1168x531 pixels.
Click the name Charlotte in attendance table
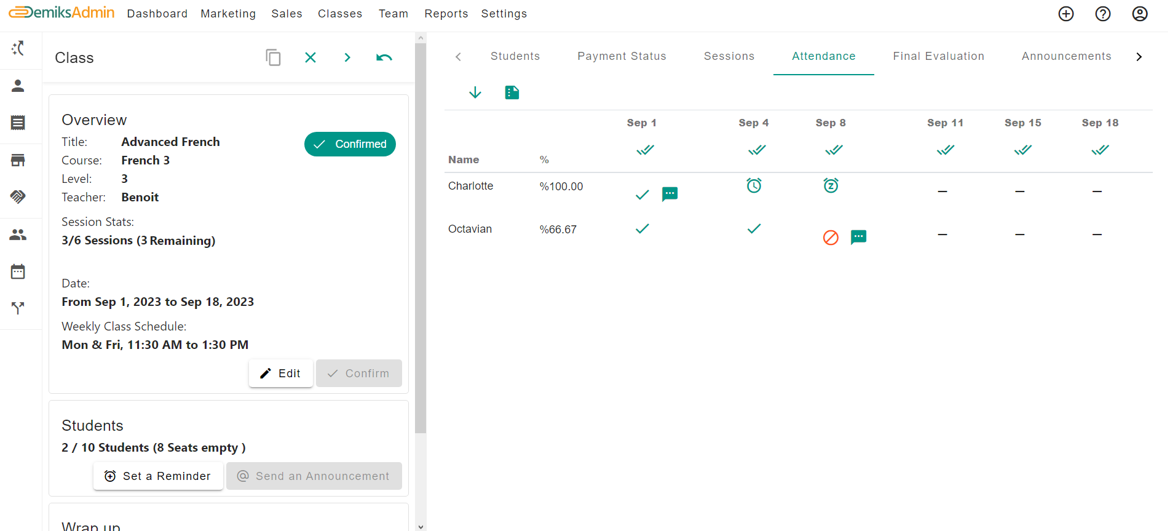click(471, 186)
